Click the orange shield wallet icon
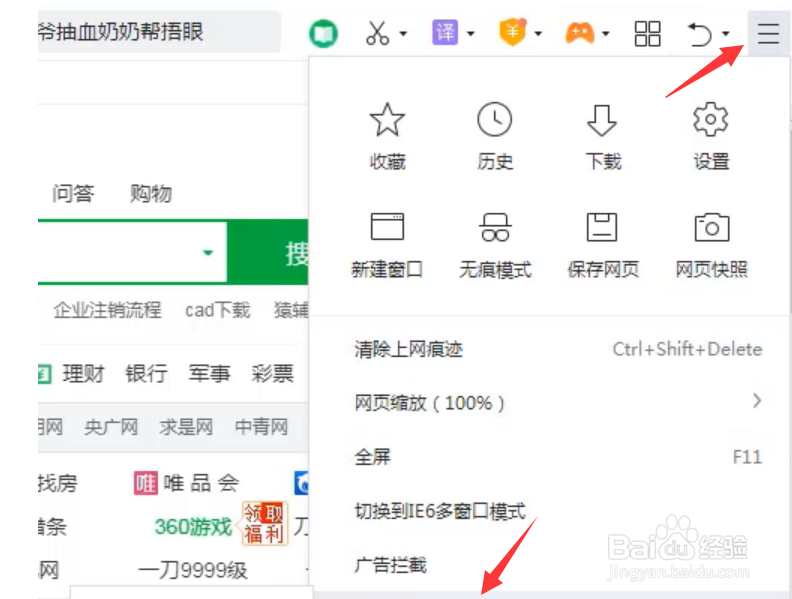Viewport: 792px width, 599px height. (x=512, y=32)
